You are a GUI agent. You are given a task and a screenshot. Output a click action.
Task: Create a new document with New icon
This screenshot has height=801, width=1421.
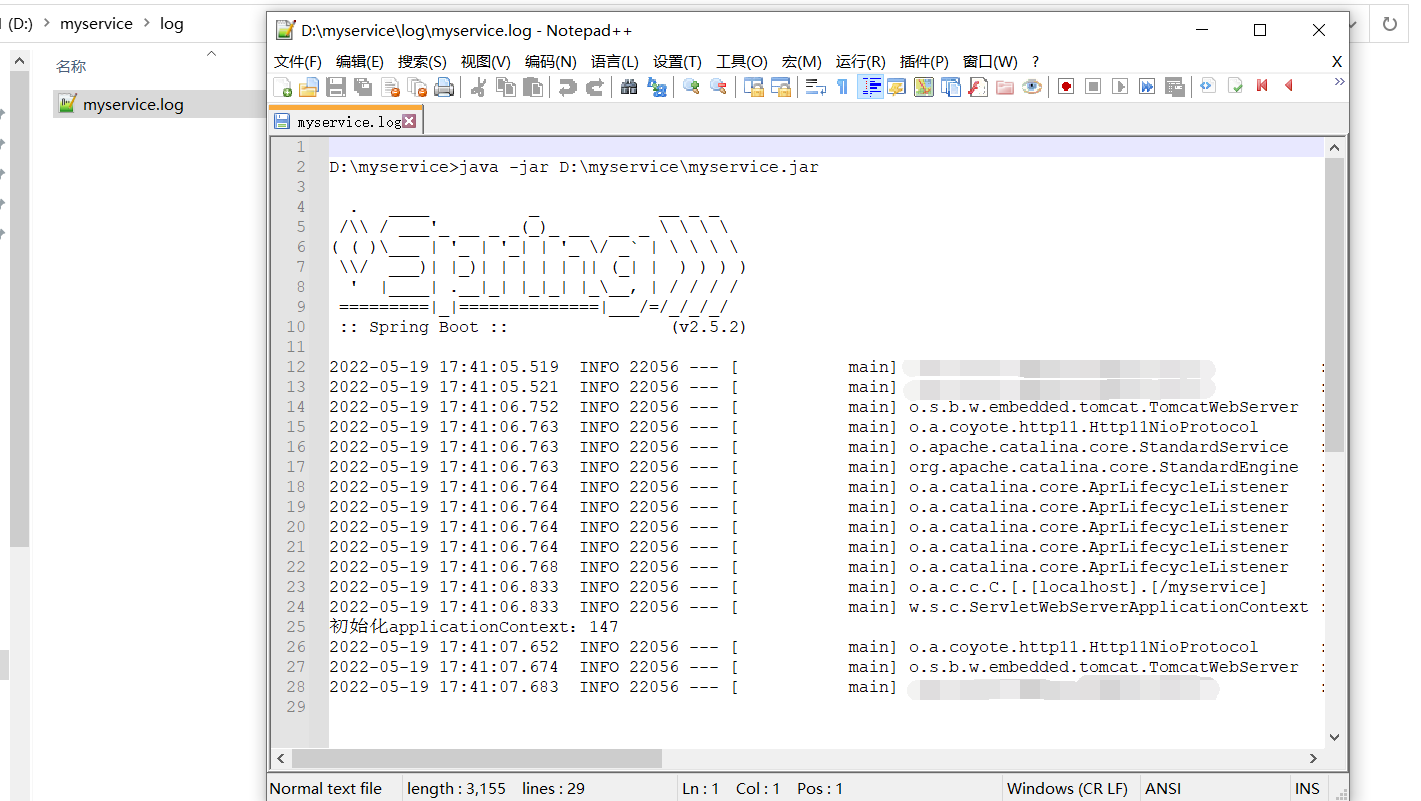click(283, 87)
